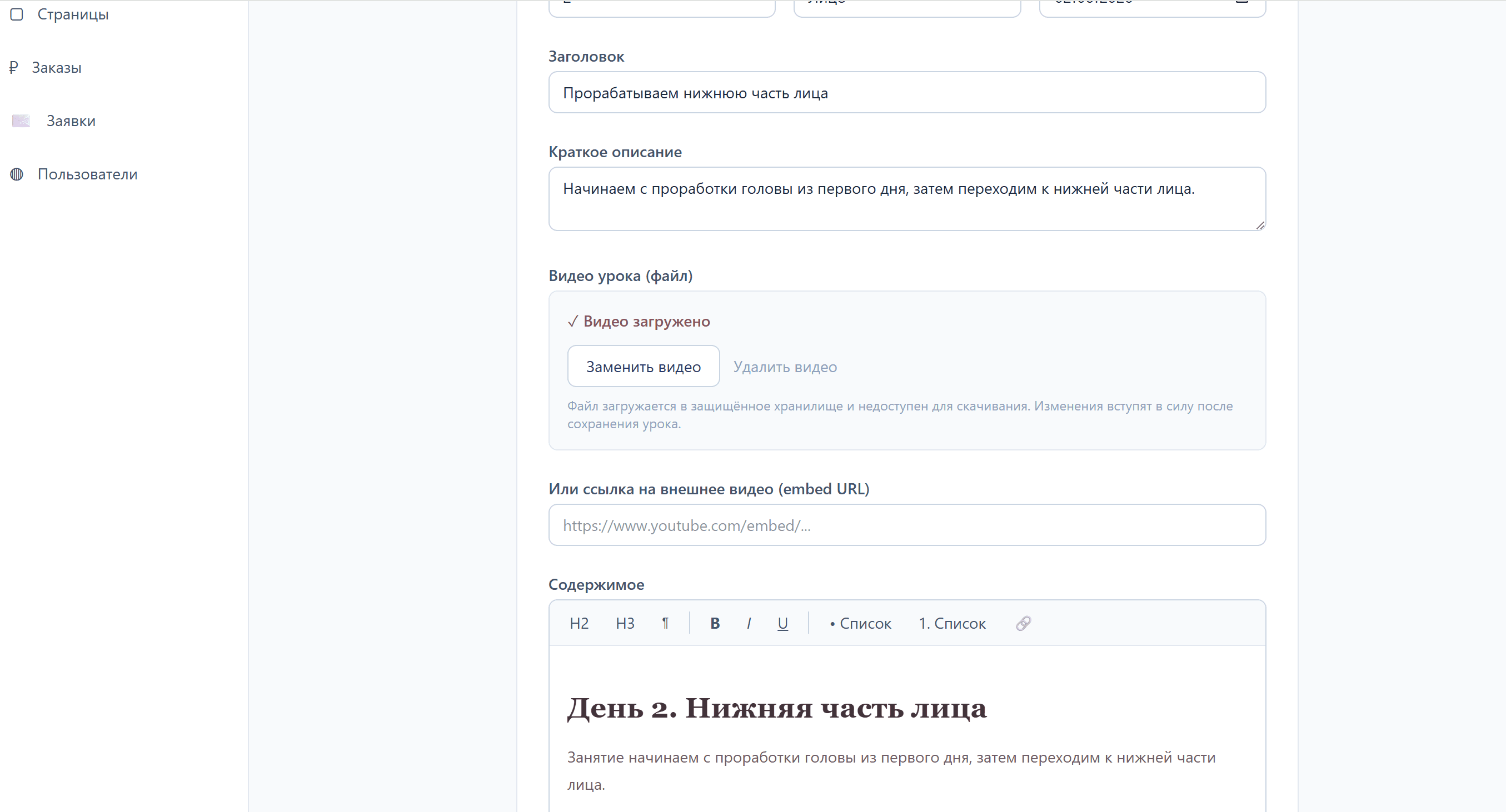Click the "Видео урока (файл)" label

[x=620, y=275]
